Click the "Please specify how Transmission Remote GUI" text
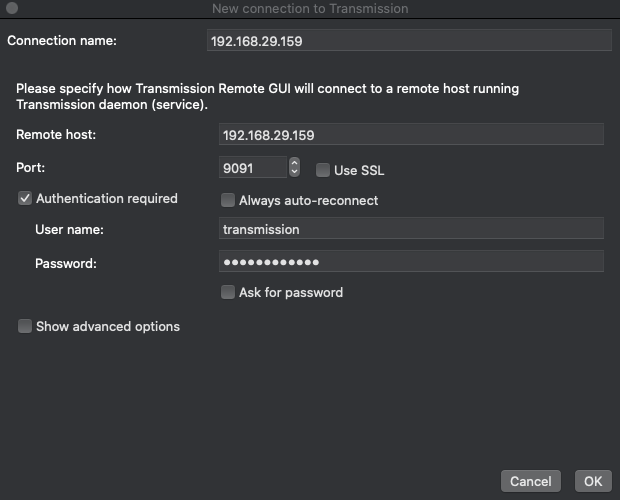The height and width of the screenshot is (500, 620). (x=153, y=89)
